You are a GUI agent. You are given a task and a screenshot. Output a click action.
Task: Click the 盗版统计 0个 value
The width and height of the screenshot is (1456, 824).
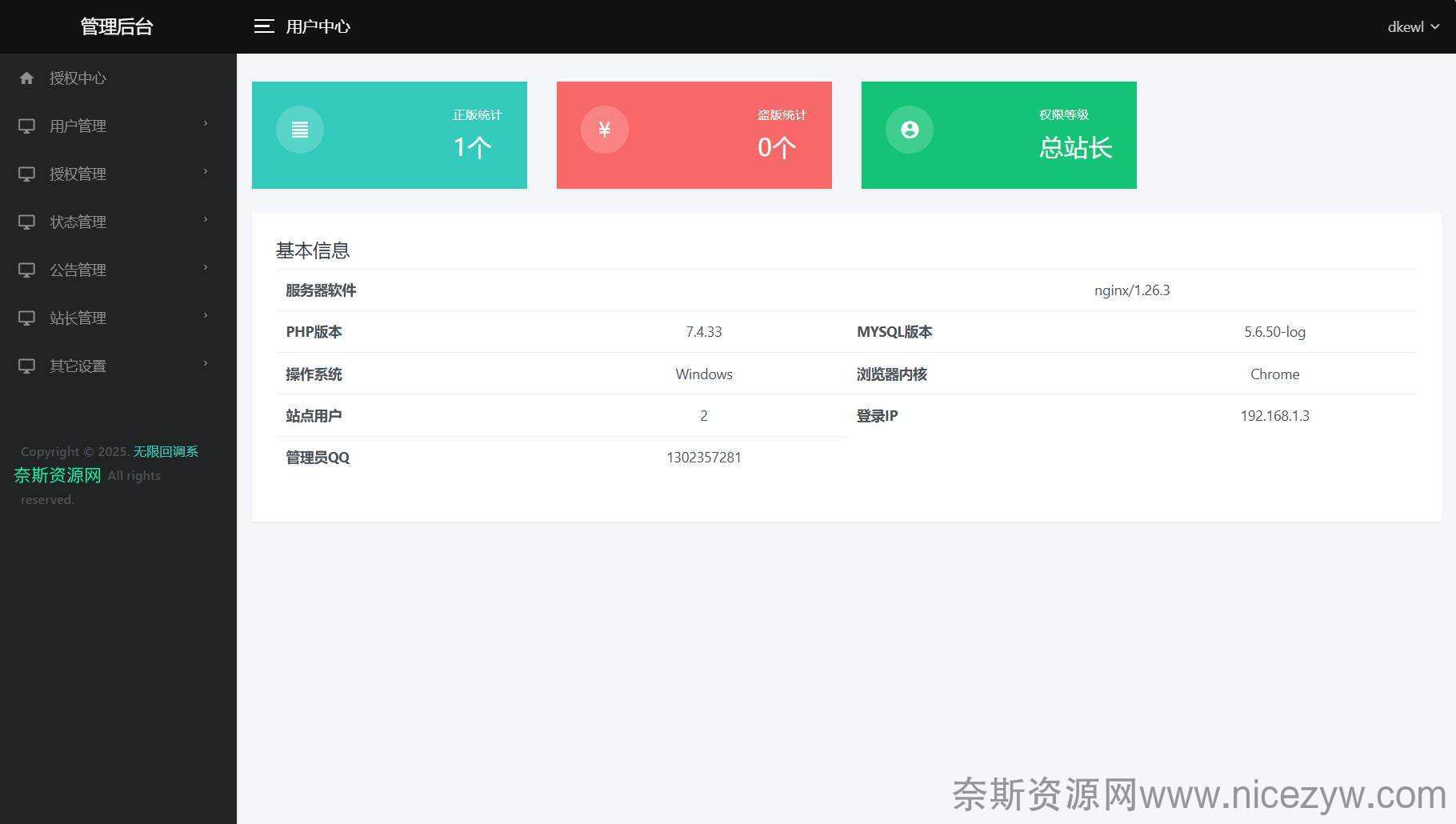click(x=777, y=147)
